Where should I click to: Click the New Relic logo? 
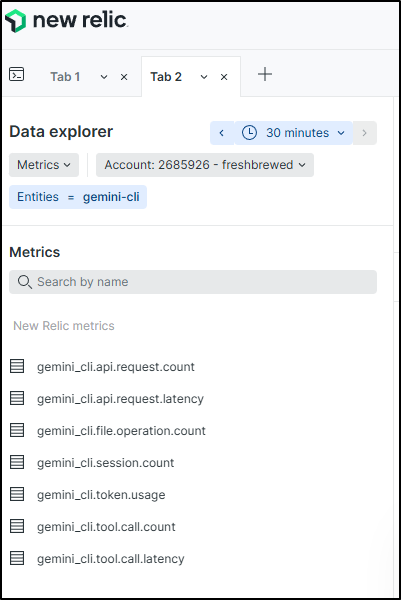65,20
